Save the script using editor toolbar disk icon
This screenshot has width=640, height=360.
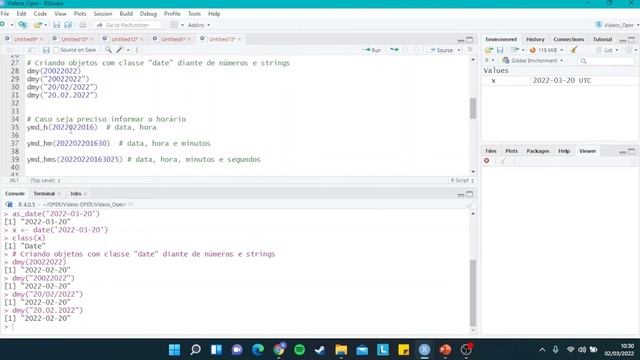pos(46,50)
